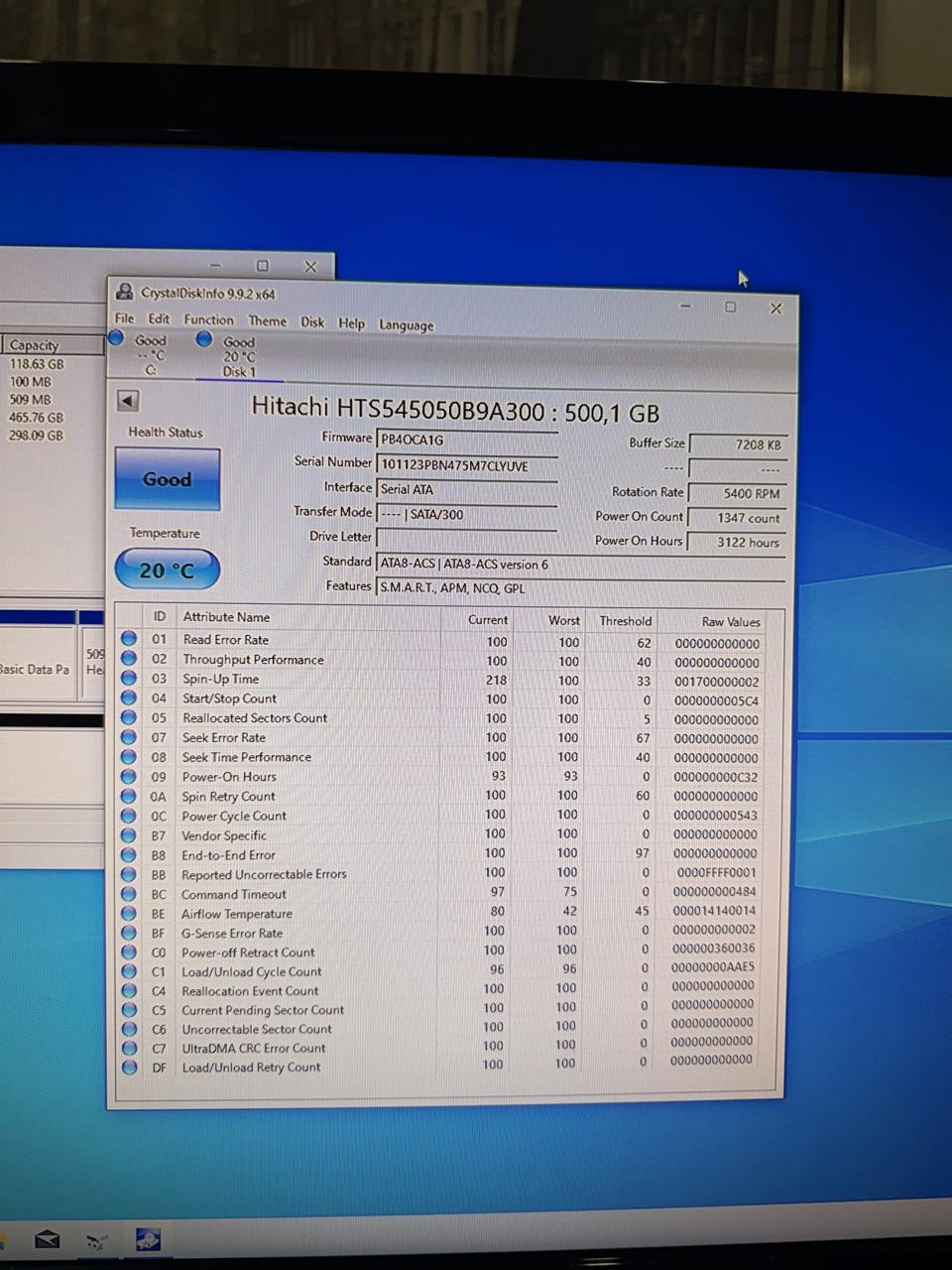Open the File menu

pos(124,318)
